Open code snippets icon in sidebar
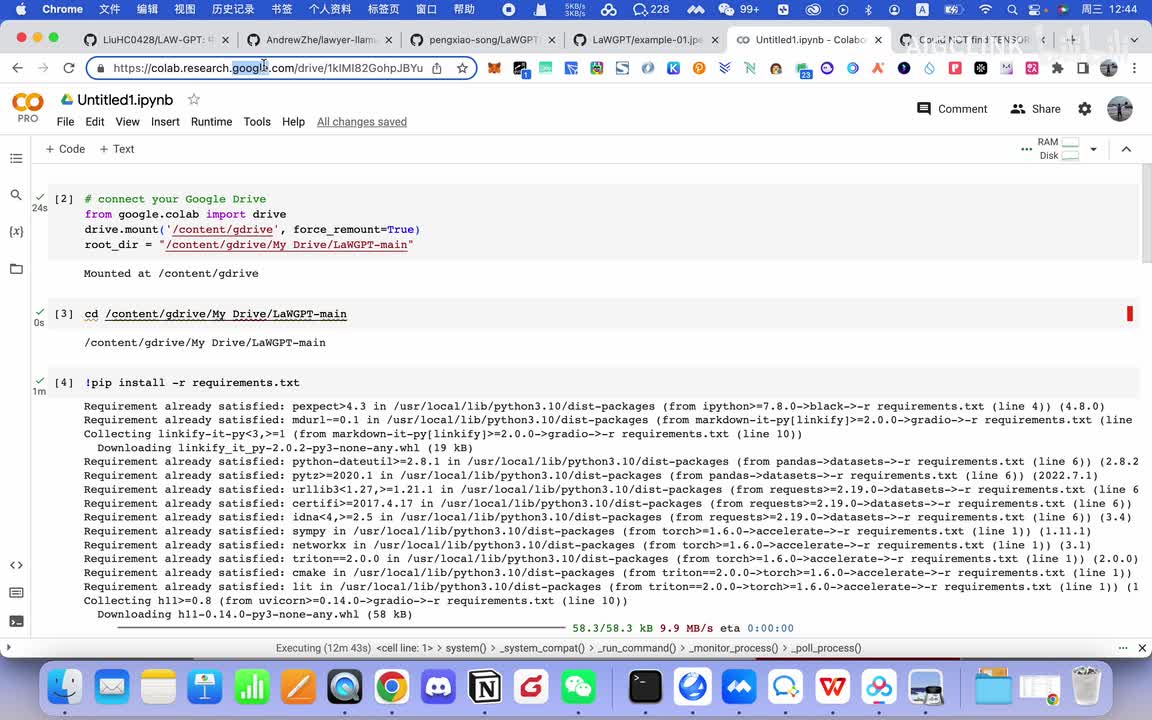Viewport: 1152px width, 720px height. 16,565
